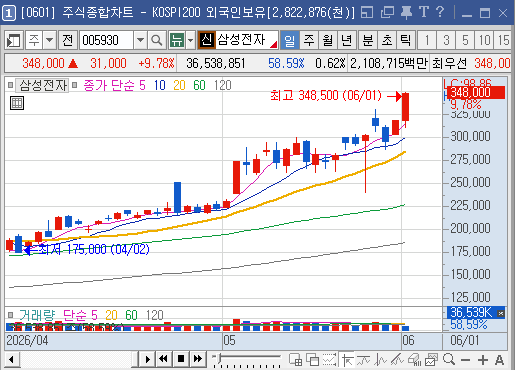Switch to 초 second chart
515x370 pixels.
click(x=387, y=40)
